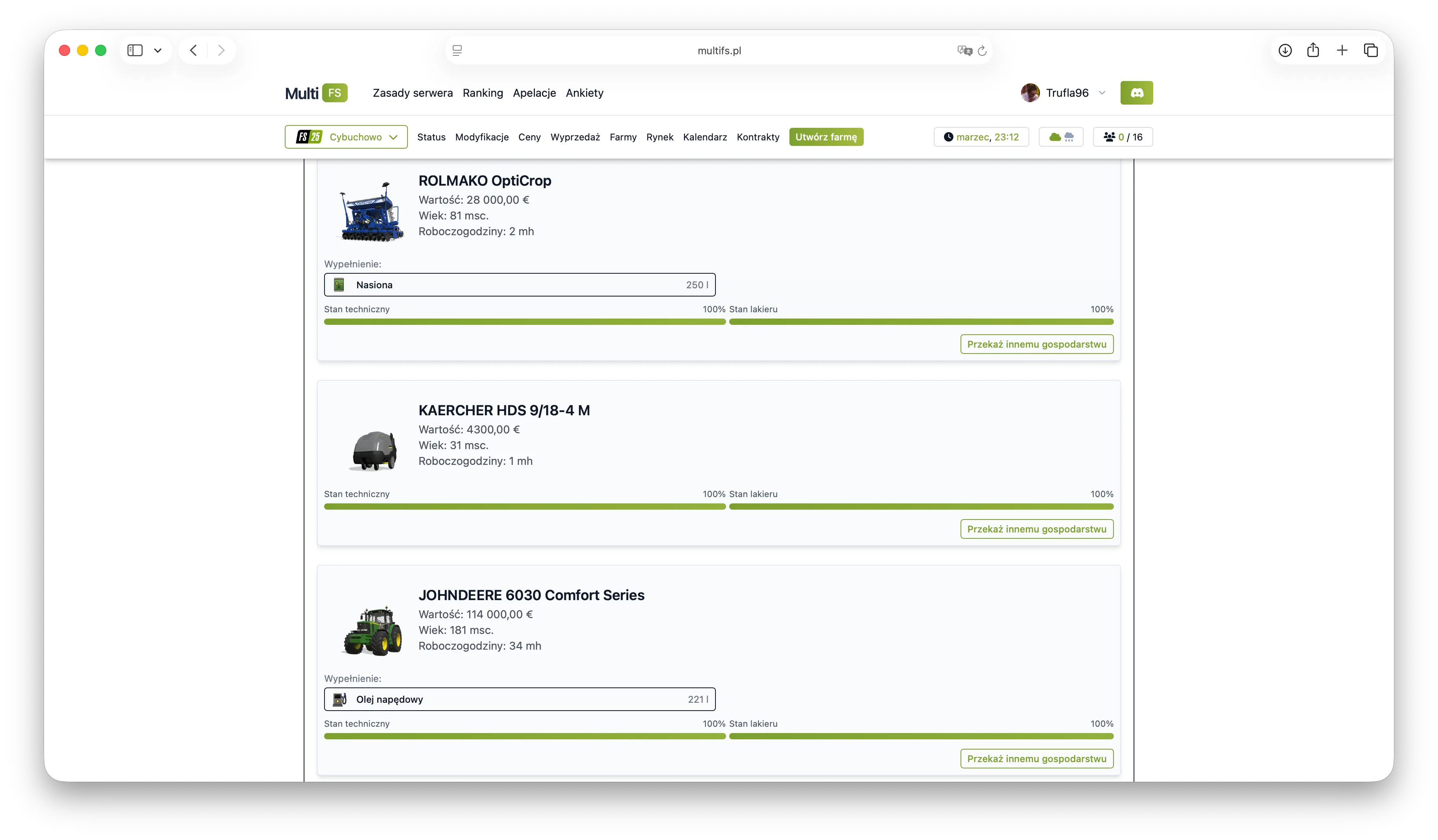1438x840 pixels.
Task: Open the tab overview icon
Action: [x=1371, y=50]
